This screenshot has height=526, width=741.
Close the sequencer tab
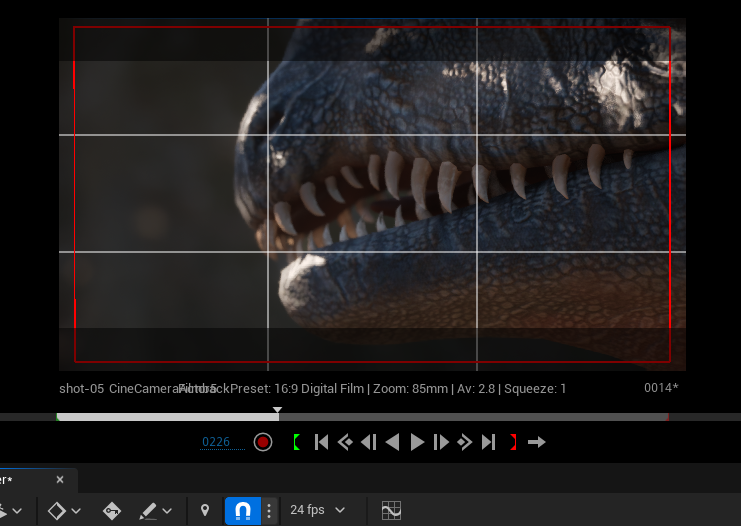[60, 480]
